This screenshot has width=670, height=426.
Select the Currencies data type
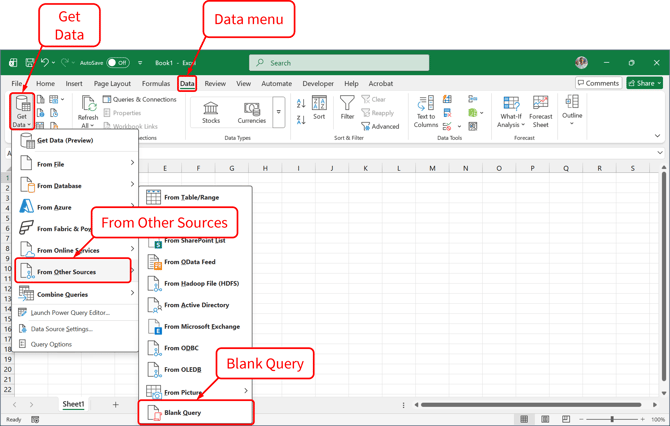click(252, 112)
